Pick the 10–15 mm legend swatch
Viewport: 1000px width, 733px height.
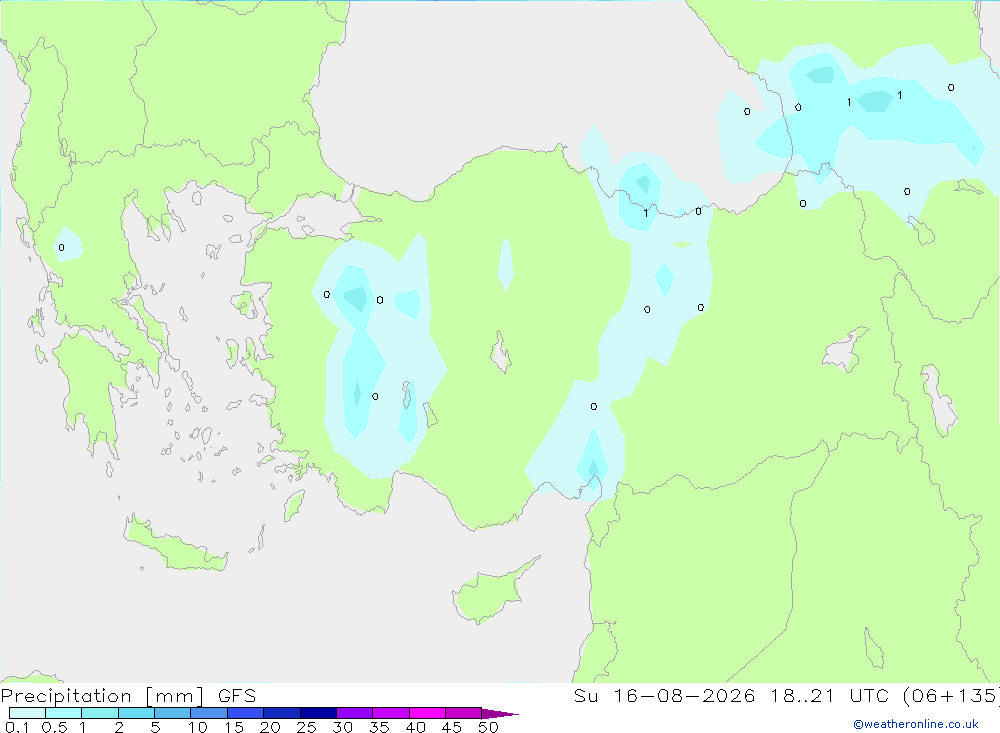pos(209,713)
